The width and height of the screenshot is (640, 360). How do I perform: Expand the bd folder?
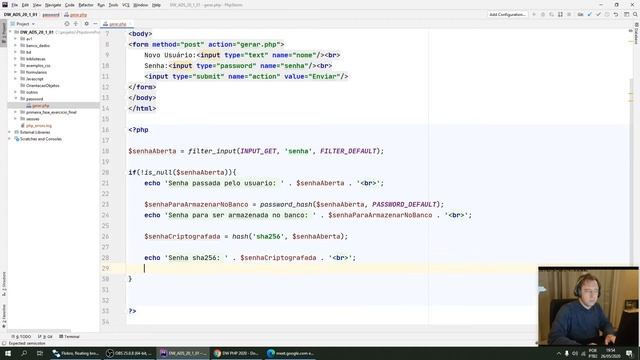coord(16,52)
